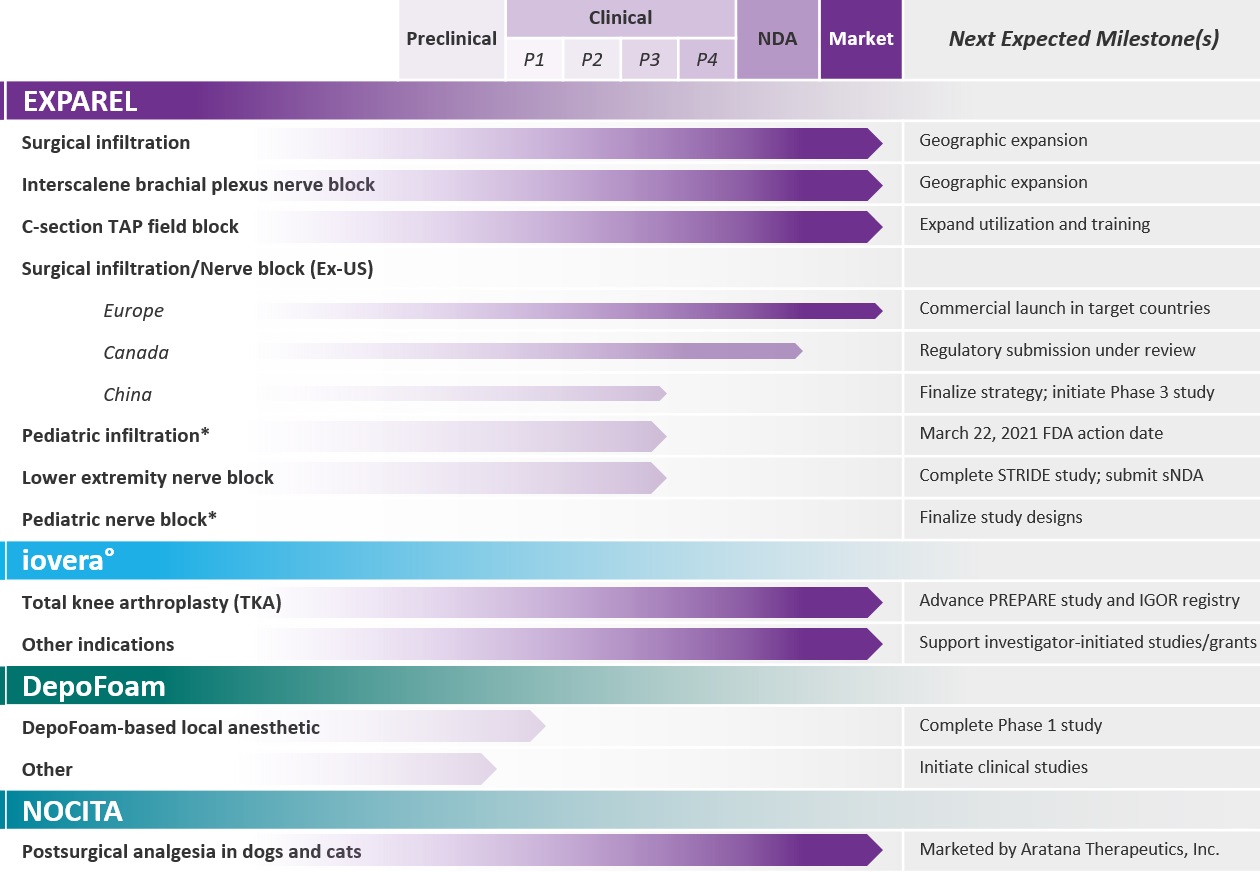
Task: Click the iovera° section banner
Action: click(630, 560)
